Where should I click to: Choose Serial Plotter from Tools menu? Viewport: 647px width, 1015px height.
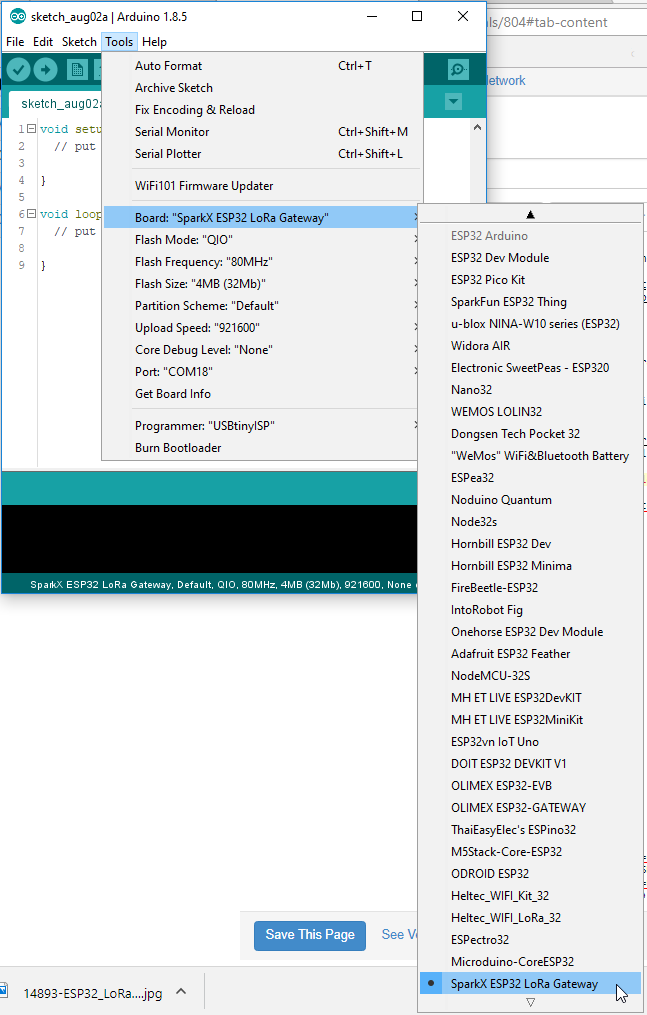[168, 154]
